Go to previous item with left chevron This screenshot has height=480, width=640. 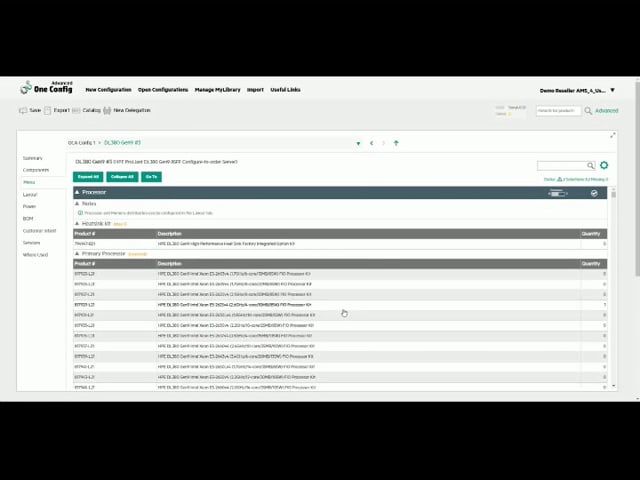(x=371, y=143)
